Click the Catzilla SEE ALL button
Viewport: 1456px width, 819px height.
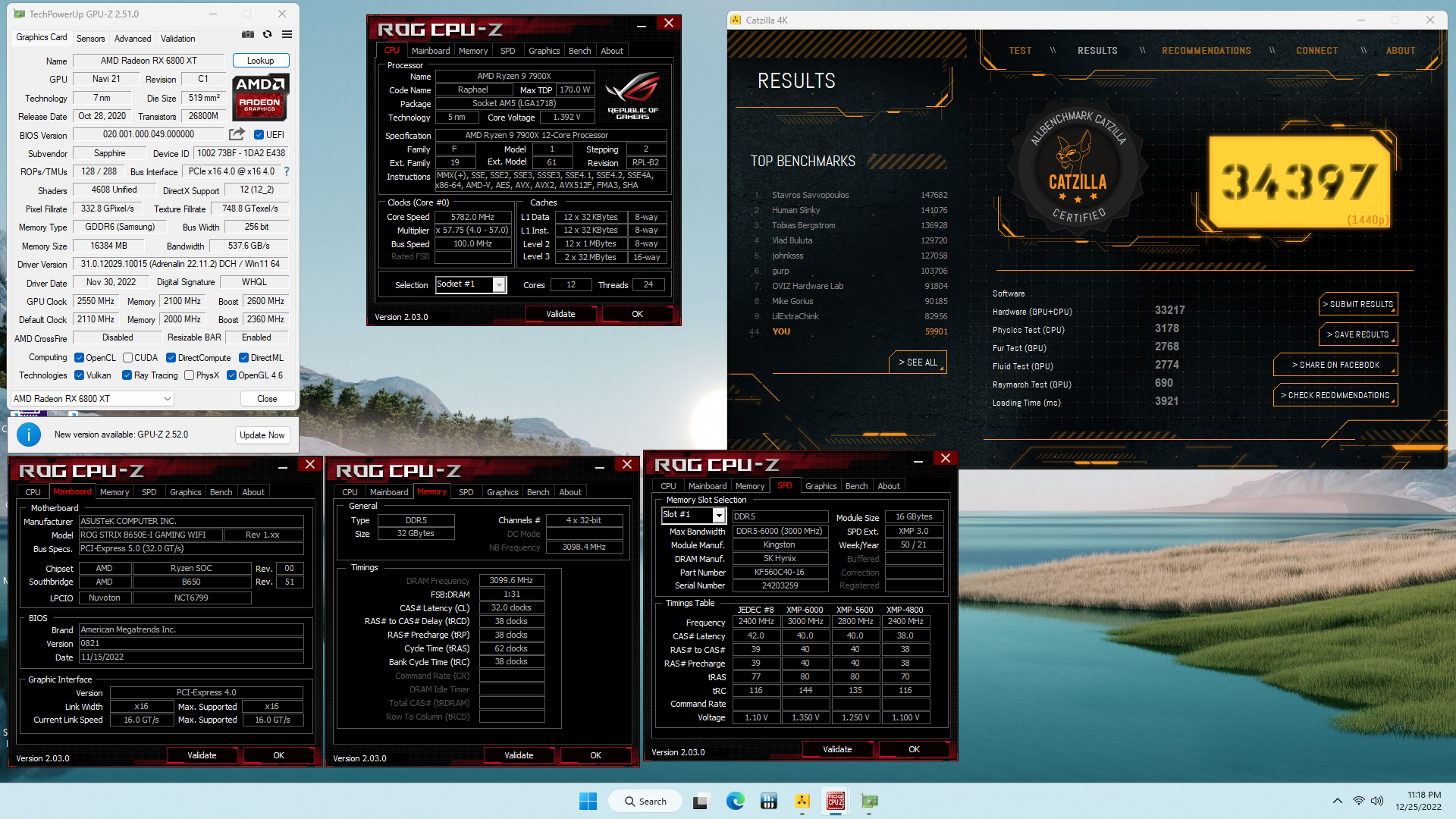coord(918,362)
